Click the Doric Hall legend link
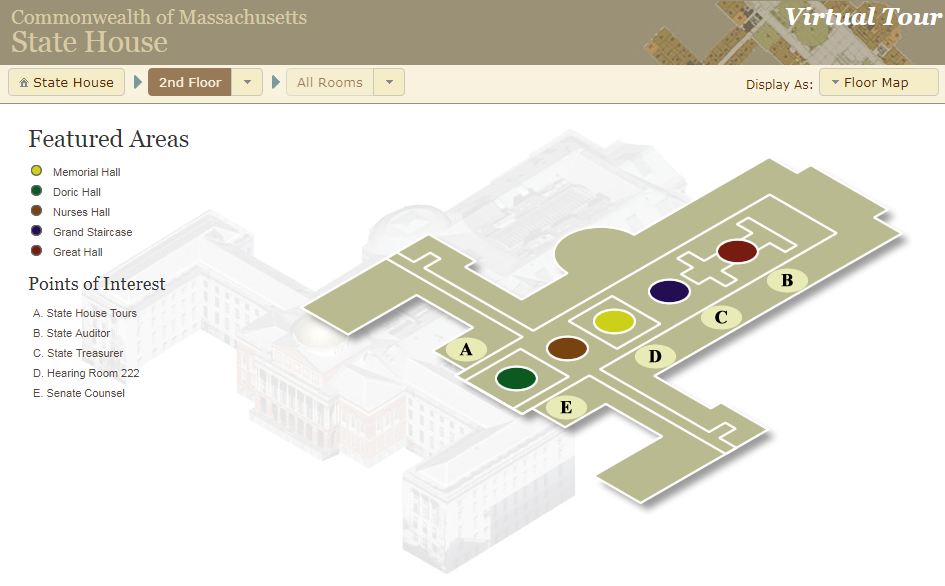 point(77,192)
